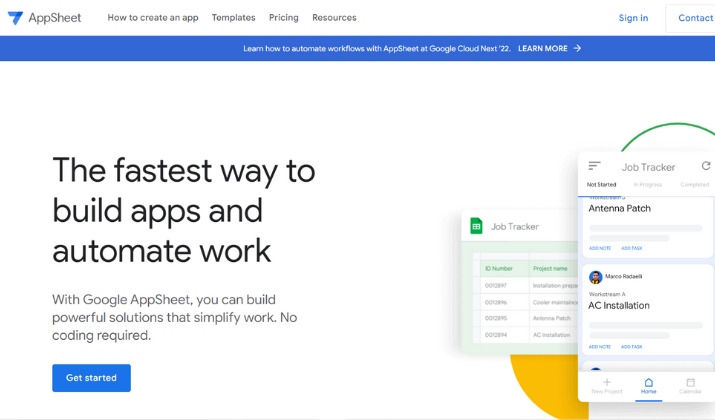Click the AppSheet logo icon
715x420 pixels.
[x=15, y=18]
